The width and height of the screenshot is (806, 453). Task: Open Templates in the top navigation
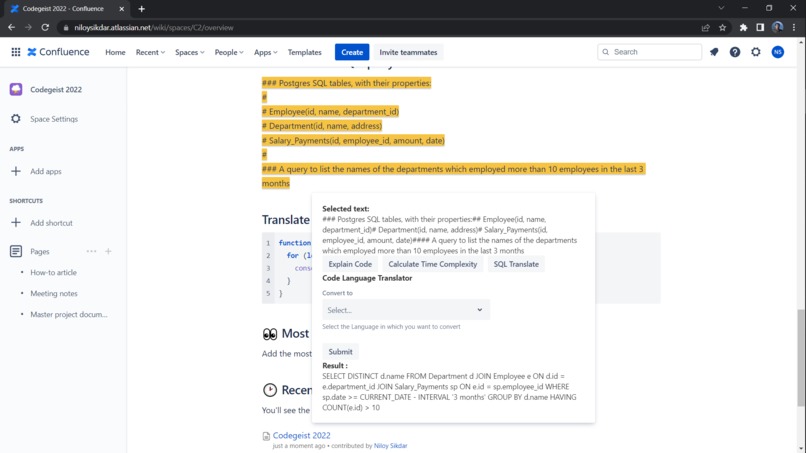(x=304, y=52)
